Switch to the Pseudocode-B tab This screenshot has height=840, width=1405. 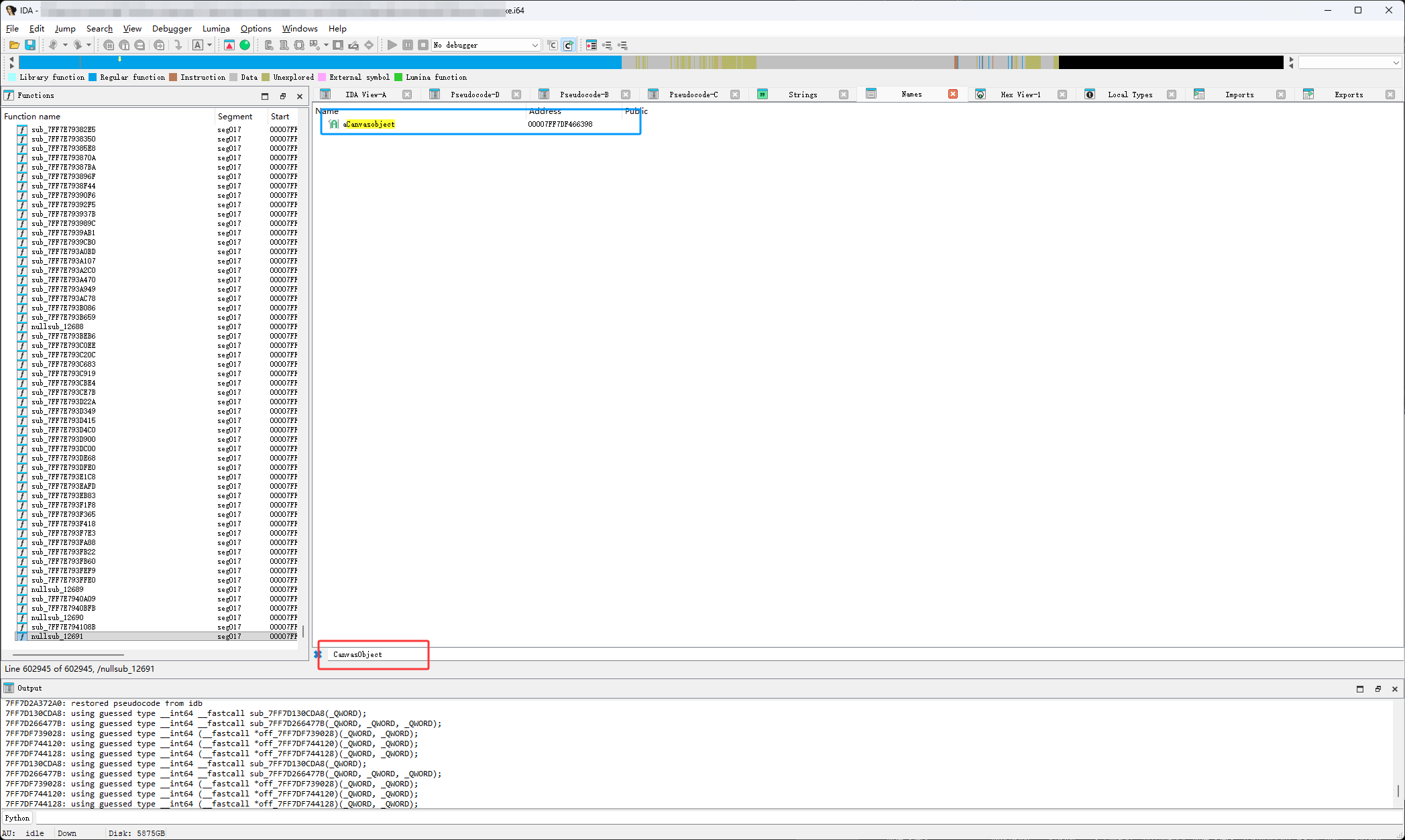tap(583, 95)
